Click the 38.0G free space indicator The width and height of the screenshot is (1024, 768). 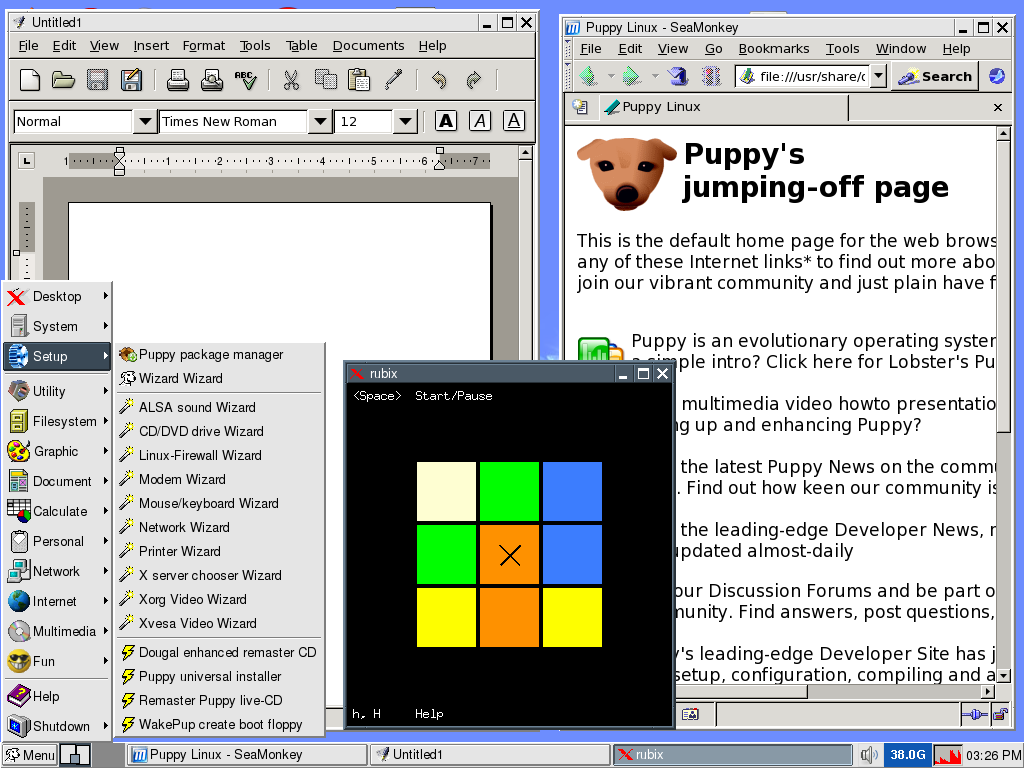[x=907, y=756]
